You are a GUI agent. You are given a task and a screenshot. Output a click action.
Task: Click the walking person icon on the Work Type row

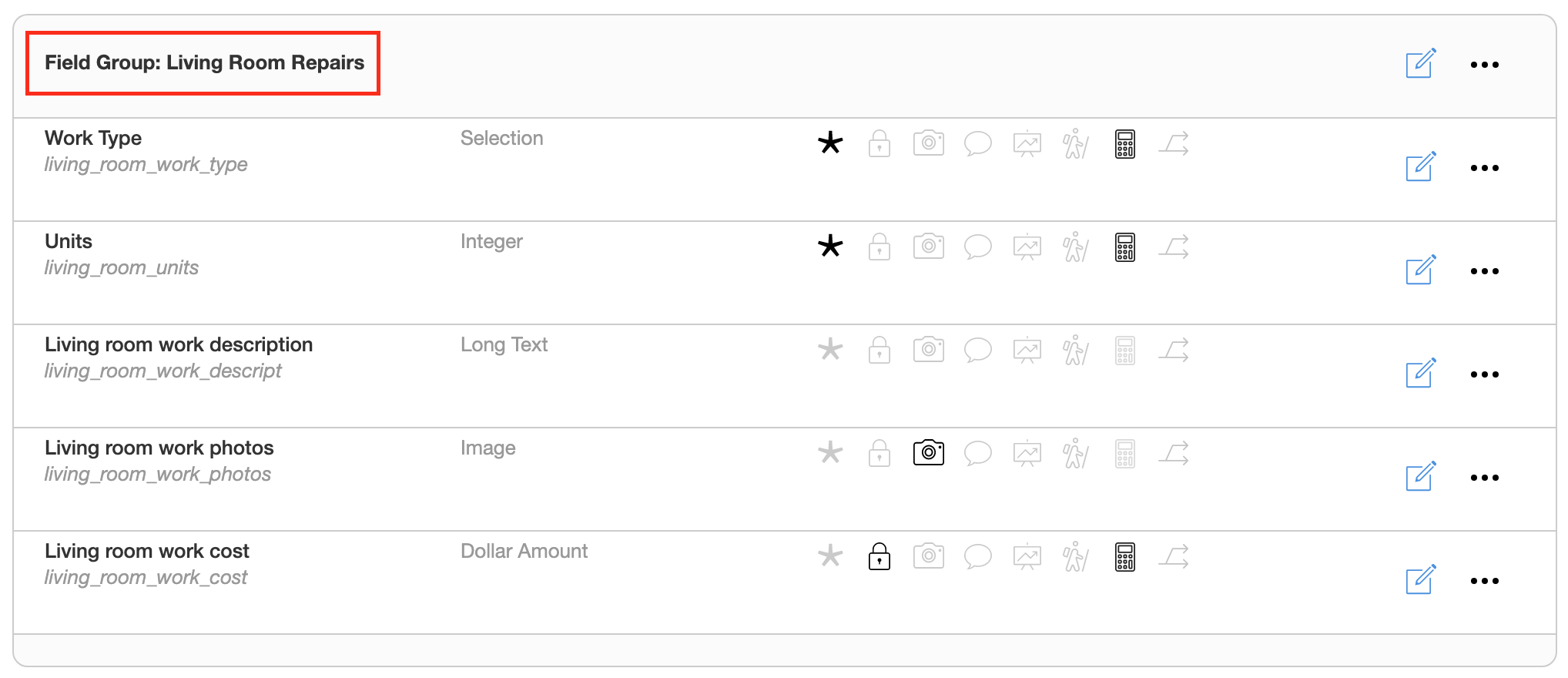pos(1075,144)
